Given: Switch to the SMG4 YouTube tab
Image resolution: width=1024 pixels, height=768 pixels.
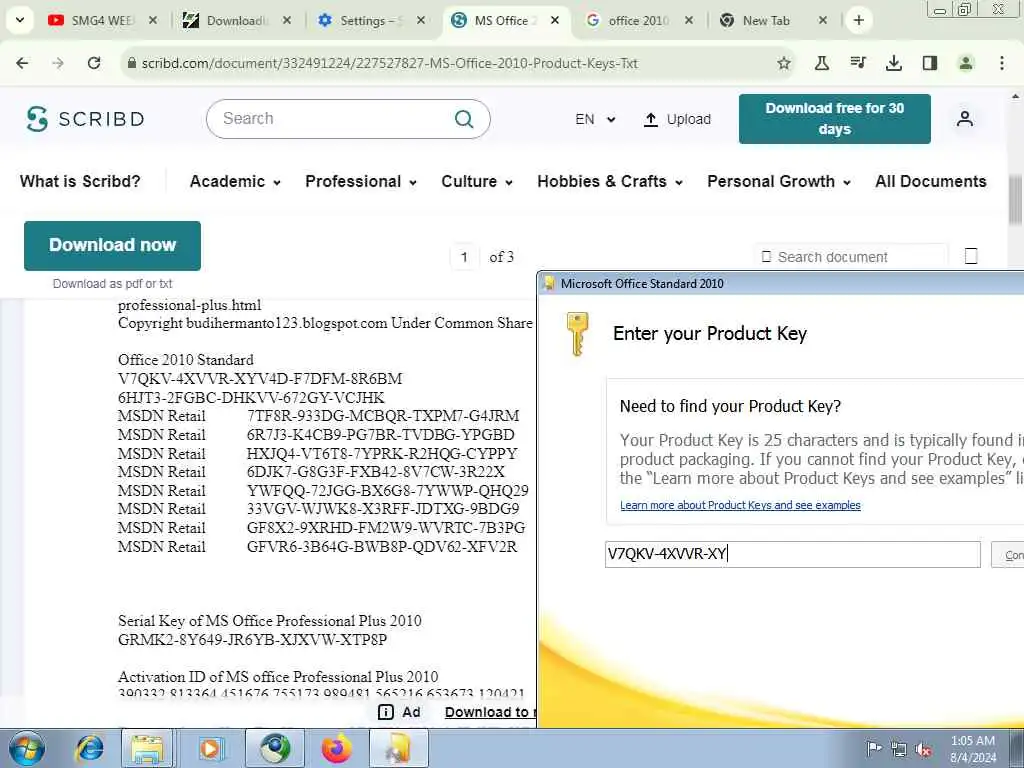Looking at the screenshot, I should (x=102, y=20).
